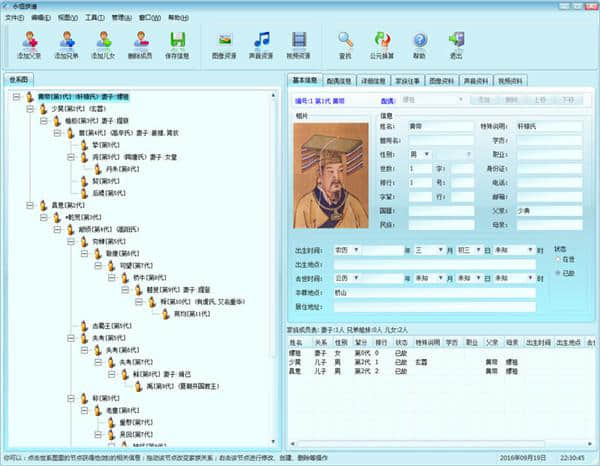The width and height of the screenshot is (600, 466).
Task: Click the tree scrollbar down arrow
Action: pyautogui.click(x=273, y=442)
